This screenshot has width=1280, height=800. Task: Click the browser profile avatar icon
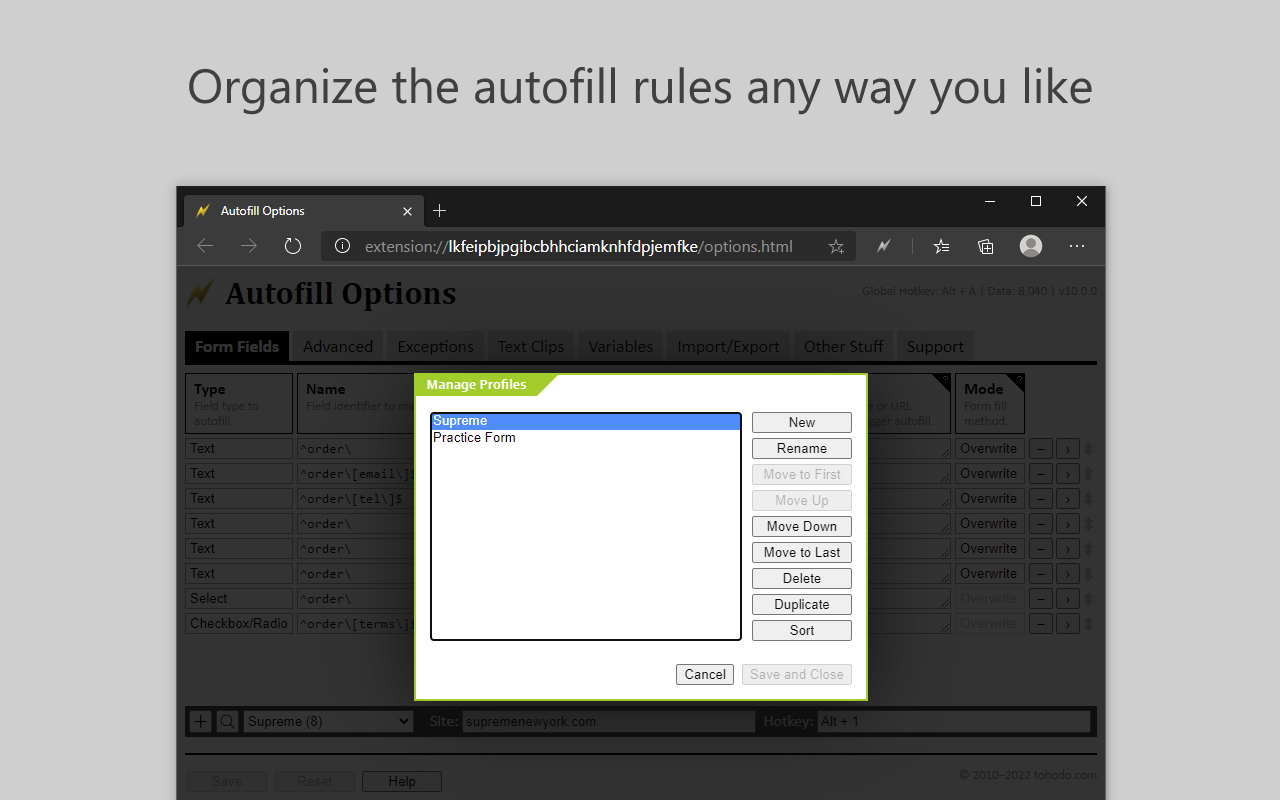pyautogui.click(x=1030, y=246)
